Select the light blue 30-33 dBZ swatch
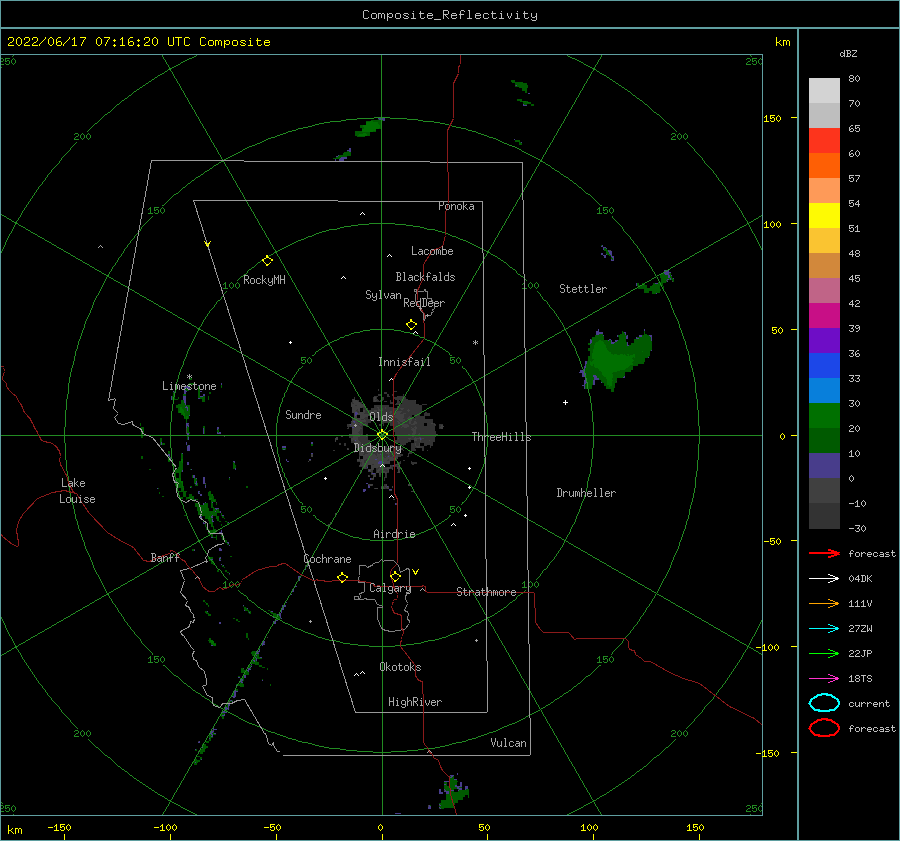The width and height of the screenshot is (900, 841). tap(824, 391)
